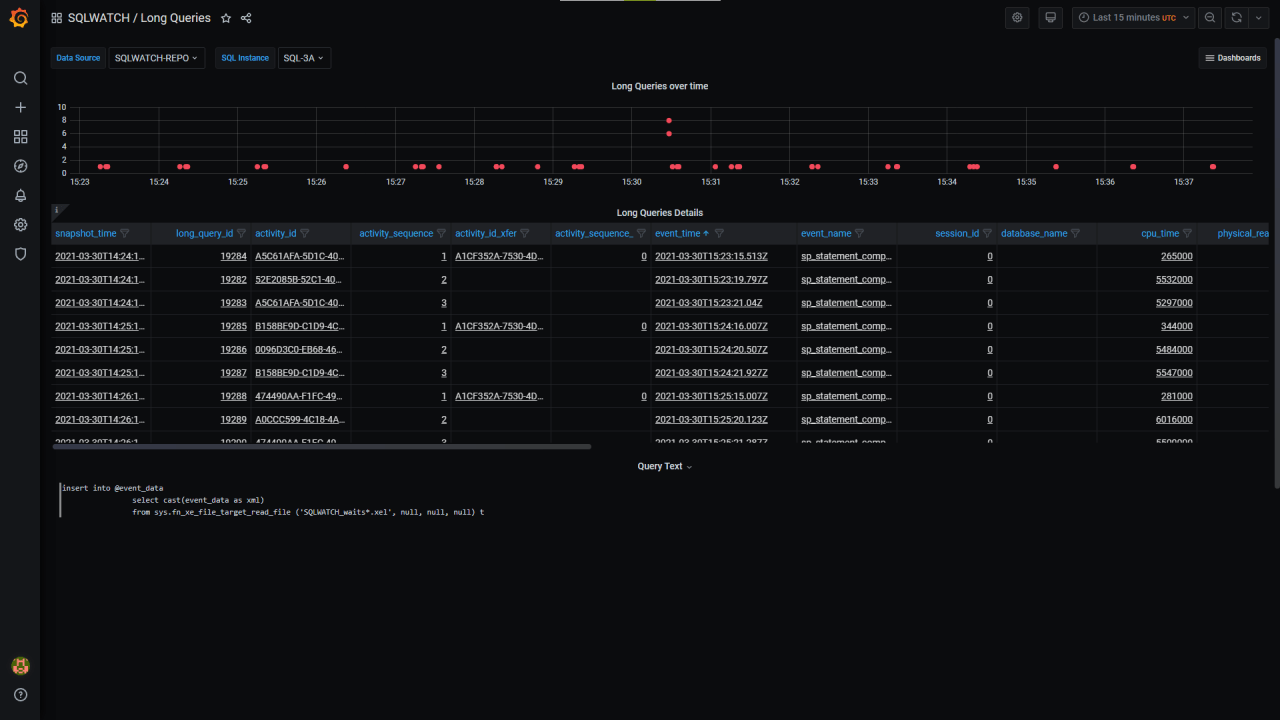The height and width of the screenshot is (720, 1280).
Task: Open the Dashboards grid icon in sidebar
Action: click(x=20, y=136)
